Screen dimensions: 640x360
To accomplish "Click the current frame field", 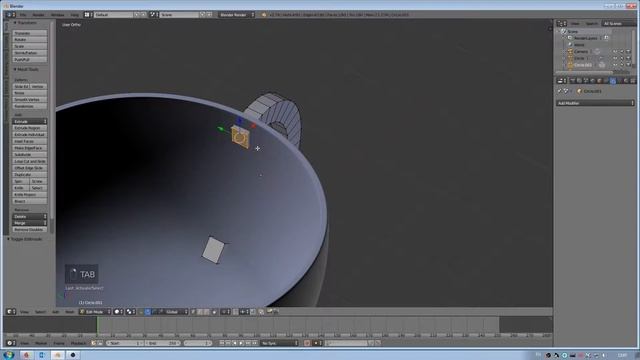I will point(198,343).
